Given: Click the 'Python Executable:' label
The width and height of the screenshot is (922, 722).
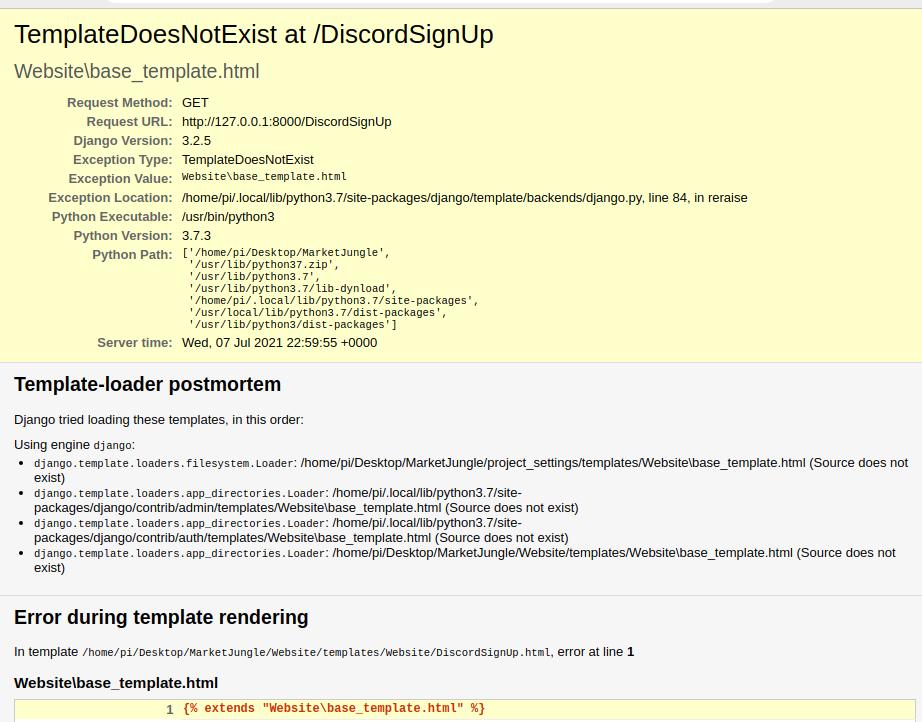Looking at the screenshot, I should [x=112, y=216].
